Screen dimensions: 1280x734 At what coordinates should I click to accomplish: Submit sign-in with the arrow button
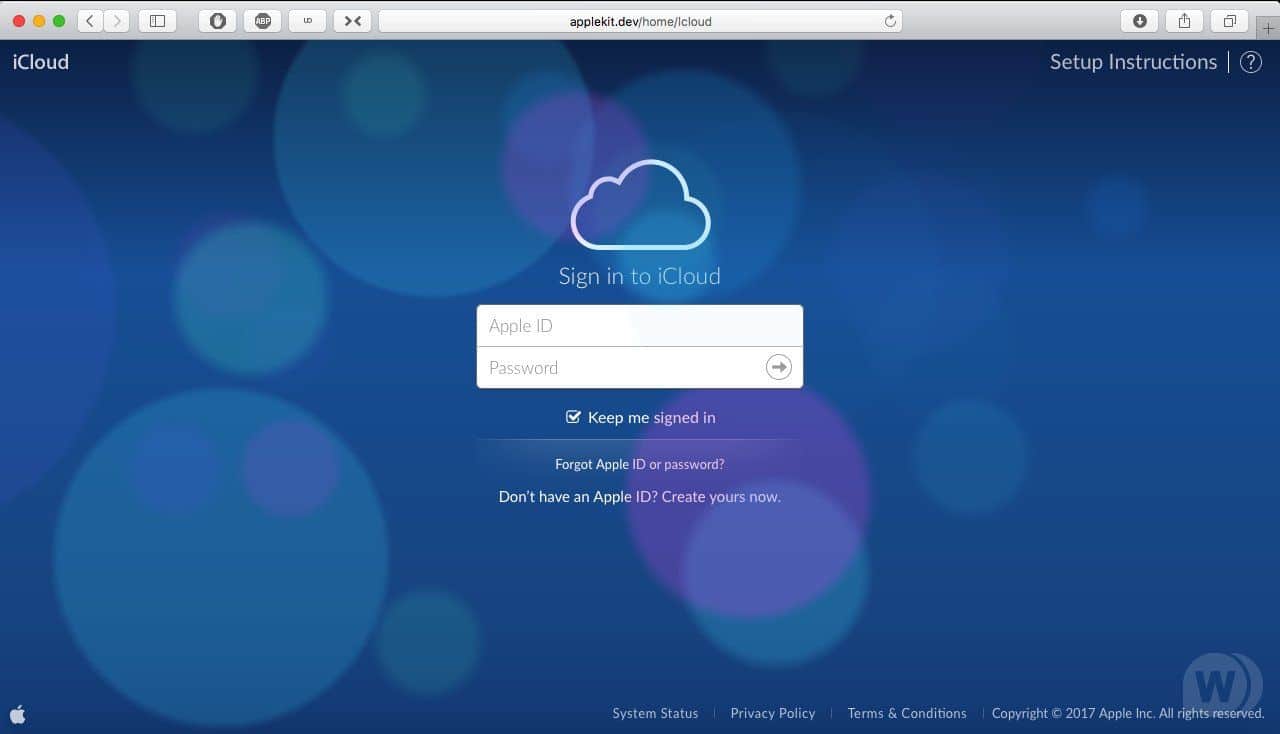(x=778, y=367)
